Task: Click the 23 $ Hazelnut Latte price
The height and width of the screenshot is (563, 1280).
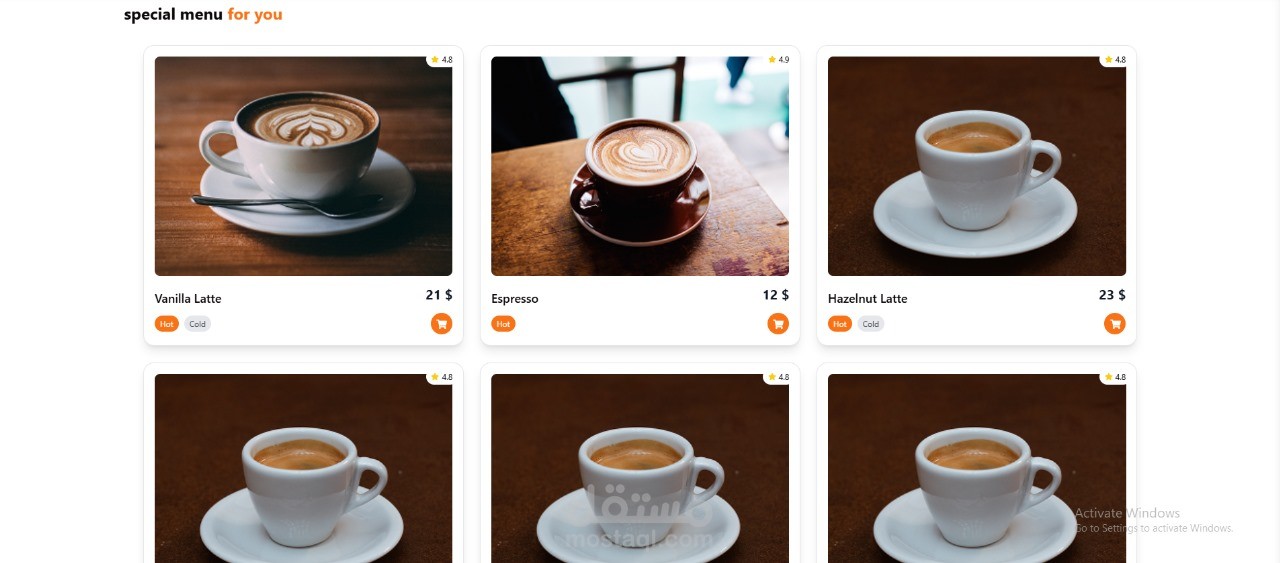Action: pos(1112,295)
